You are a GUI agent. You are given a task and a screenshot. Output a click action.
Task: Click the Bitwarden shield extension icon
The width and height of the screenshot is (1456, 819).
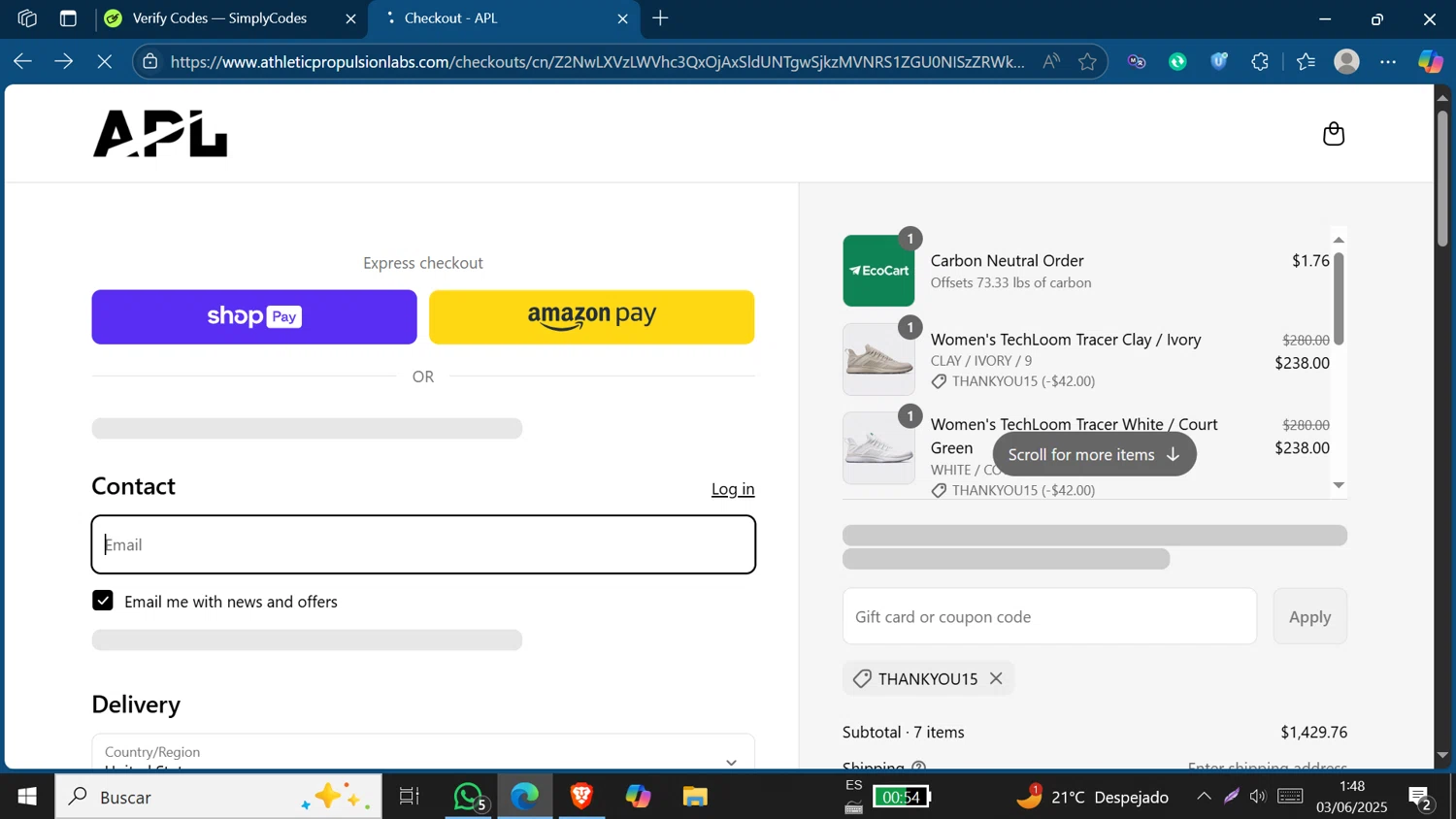(x=1219, y=62)
